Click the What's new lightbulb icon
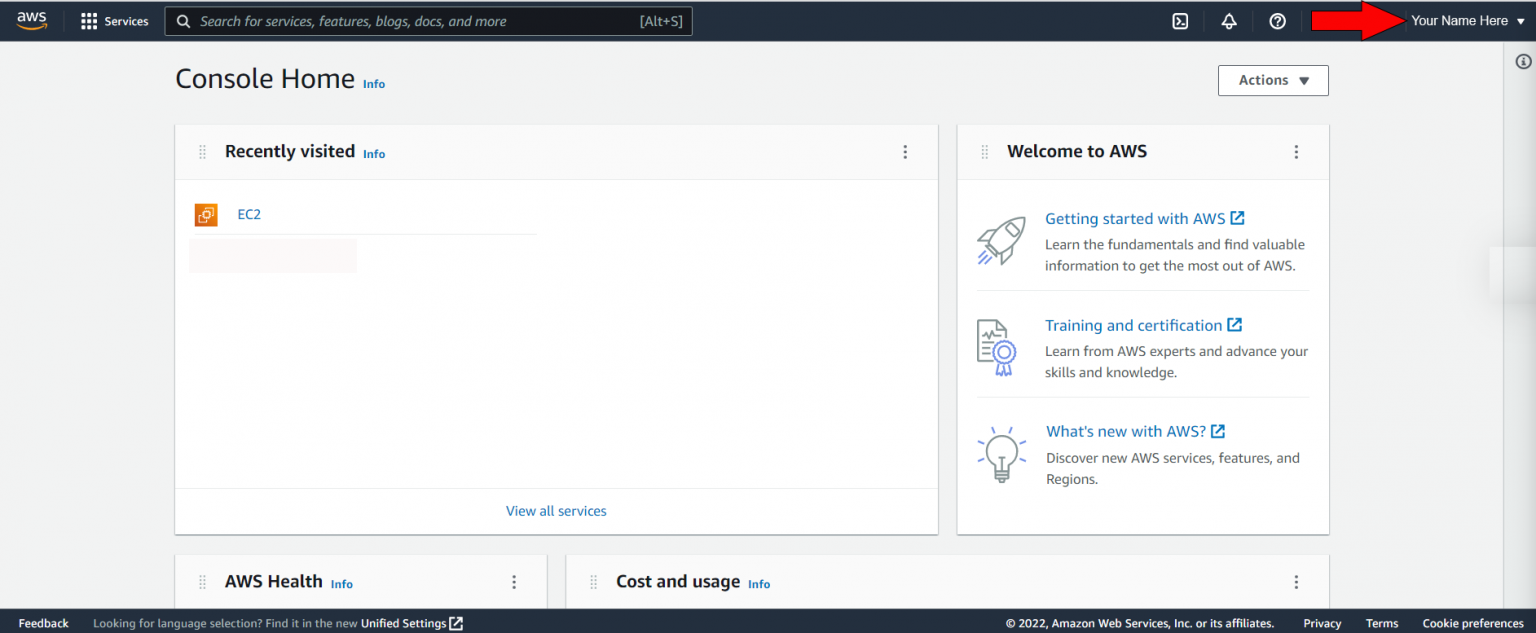1536x633 pixels. tap(1001, 453)
